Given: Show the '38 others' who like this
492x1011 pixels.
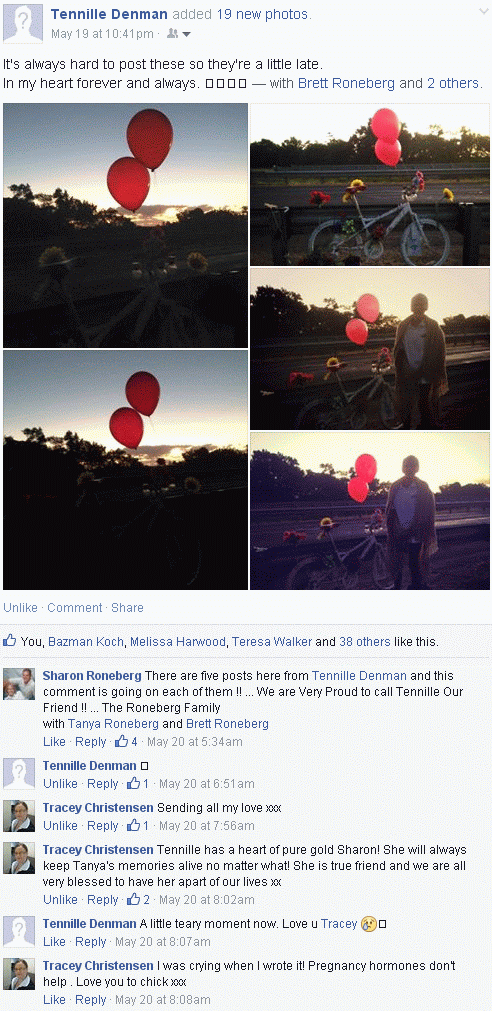Looking at the screenshot, I should click(x=364, y=642).
